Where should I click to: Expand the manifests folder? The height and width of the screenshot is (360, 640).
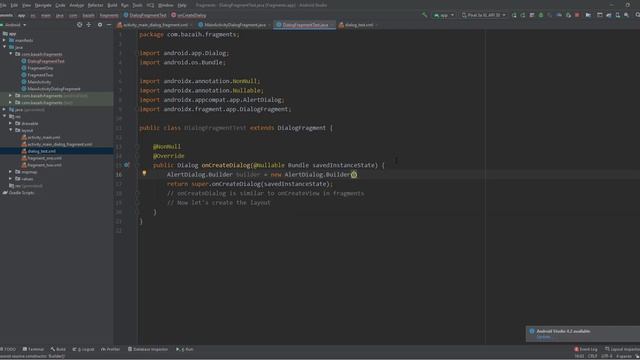click(4, 40)
